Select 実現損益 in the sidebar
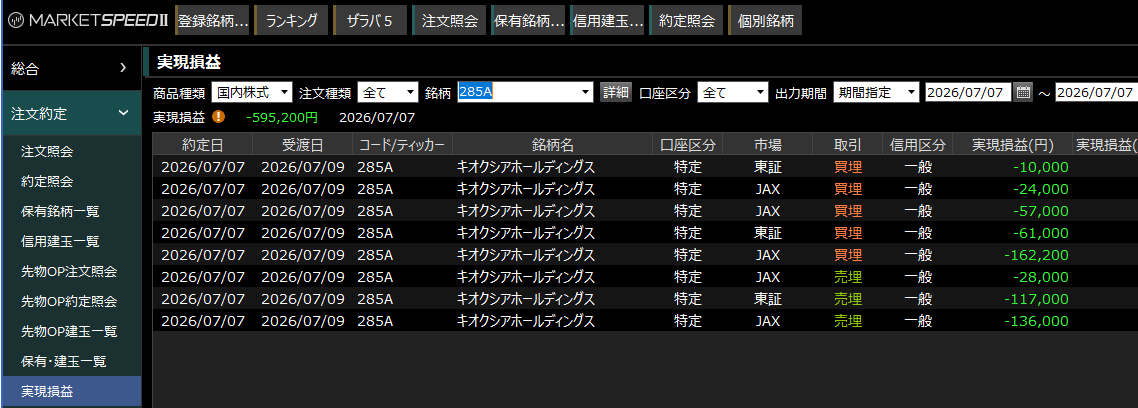 71,391
